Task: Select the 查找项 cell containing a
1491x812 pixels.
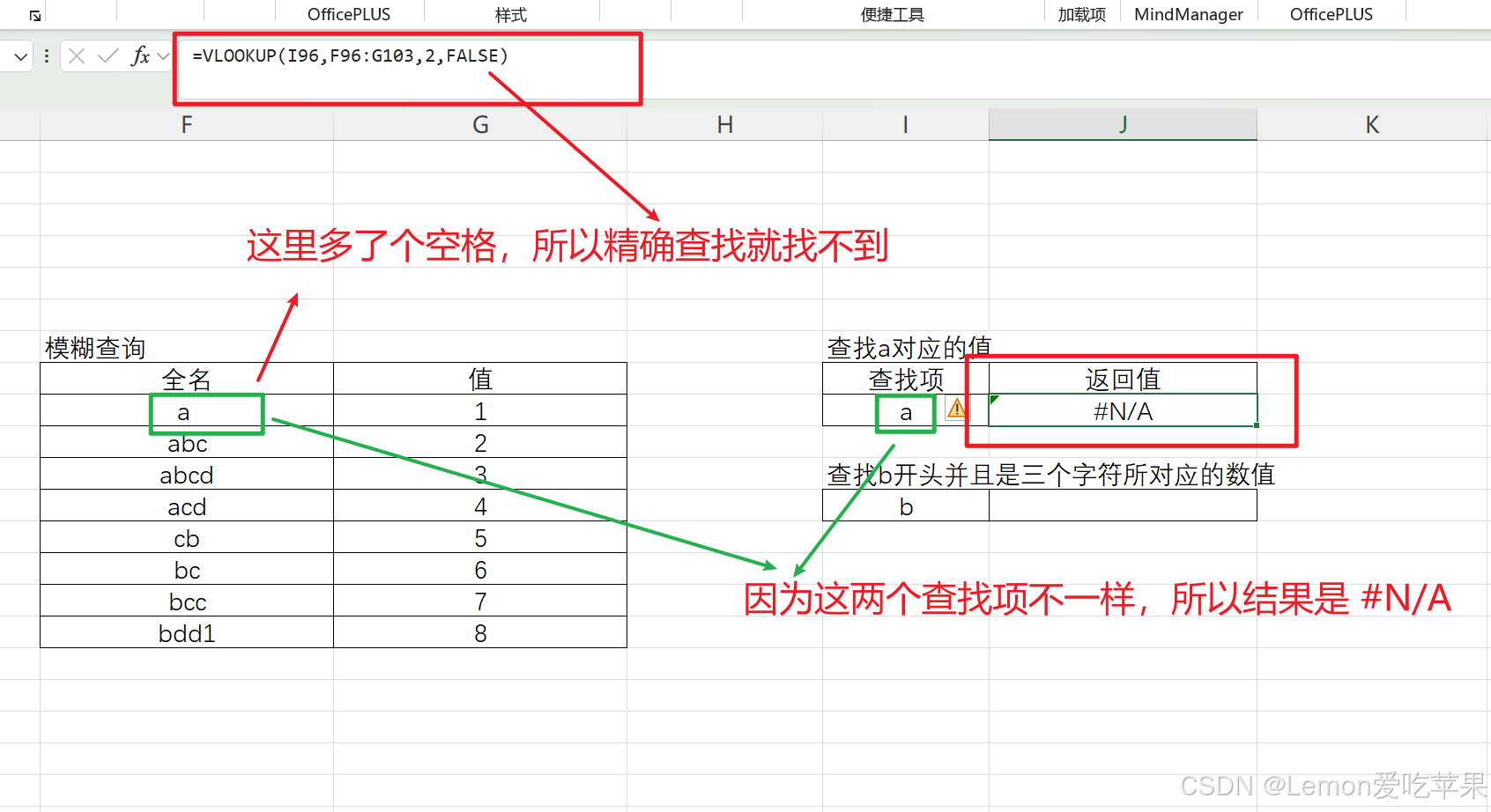Action: click(906, 410)
